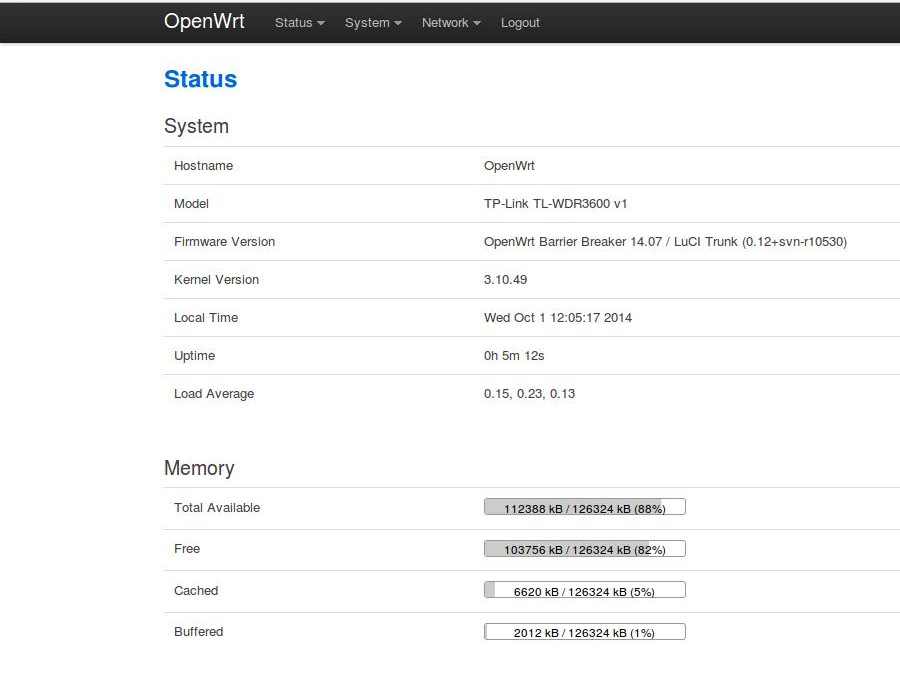Click the Free memory progress bar
The image size is (900, 700).
click(584, 548)
